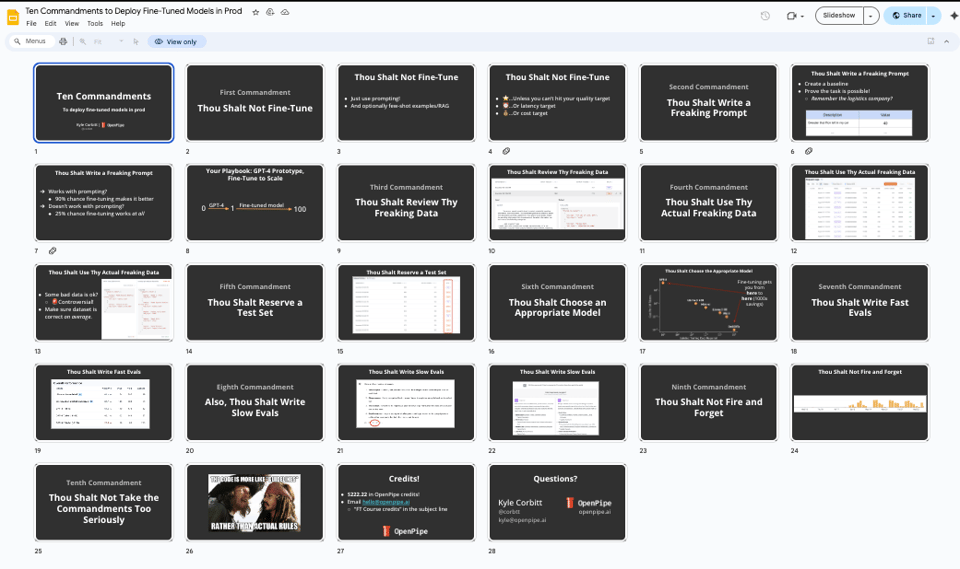This screenshot has width=960, height=569.
Task: Click the View only mode pill
Action: 177,41
